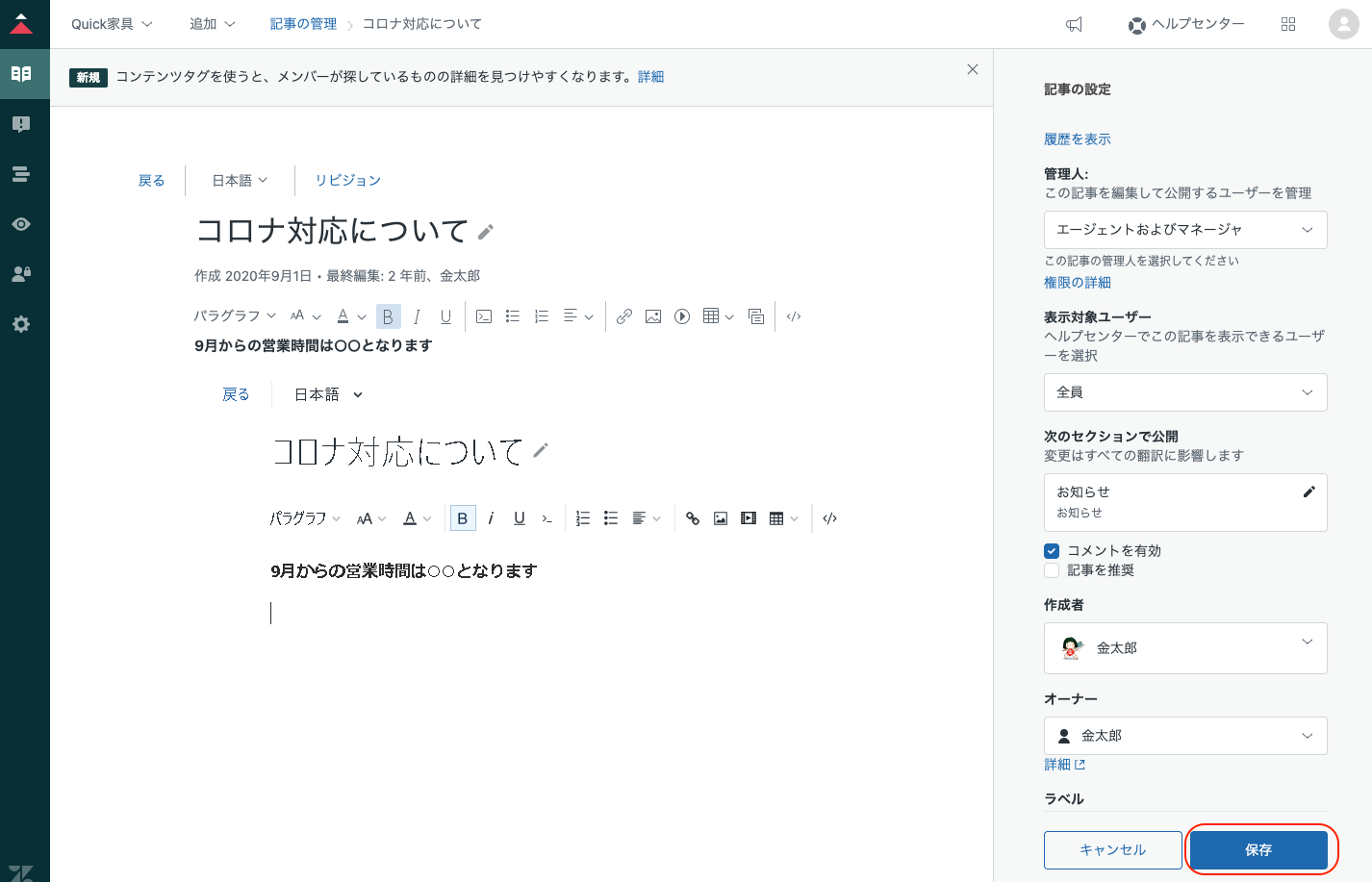The height and width of the screenshot is (882, 1372).
Task: Open external link icon next to 詳細
Action: (x=1080, y=765)
